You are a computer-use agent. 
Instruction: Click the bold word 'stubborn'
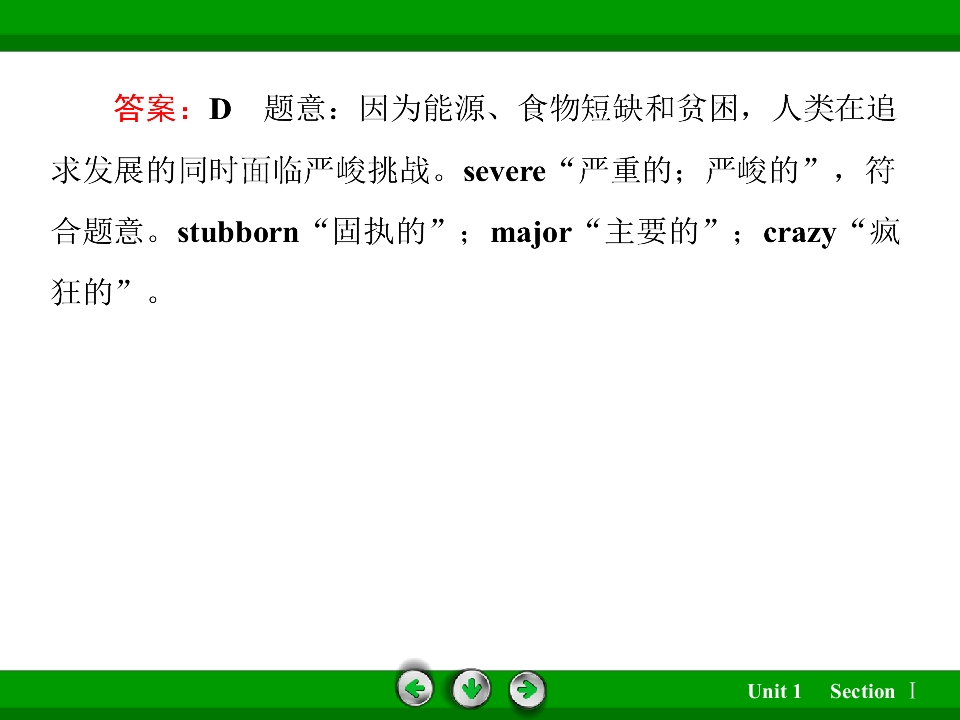tap(238, 233)
